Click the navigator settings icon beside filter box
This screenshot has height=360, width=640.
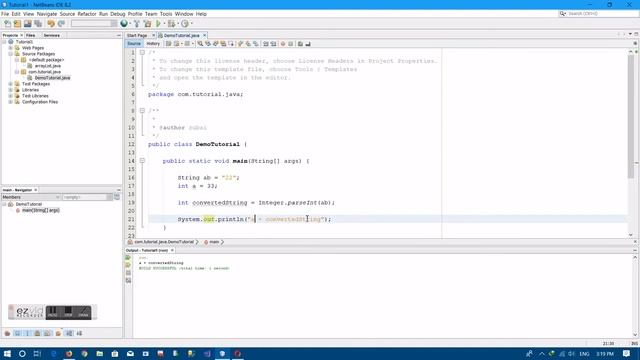[117, 197]
